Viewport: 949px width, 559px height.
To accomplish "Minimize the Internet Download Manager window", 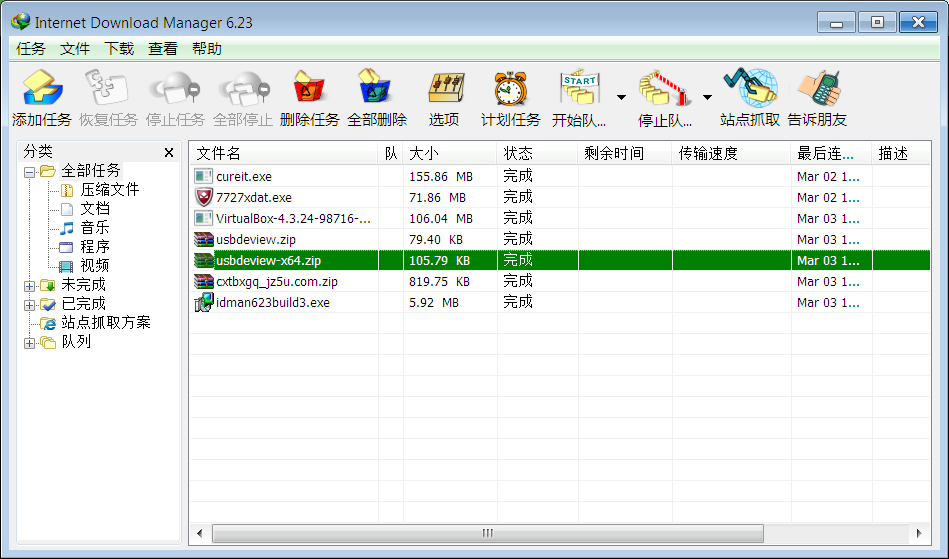I will pos(836,22).
